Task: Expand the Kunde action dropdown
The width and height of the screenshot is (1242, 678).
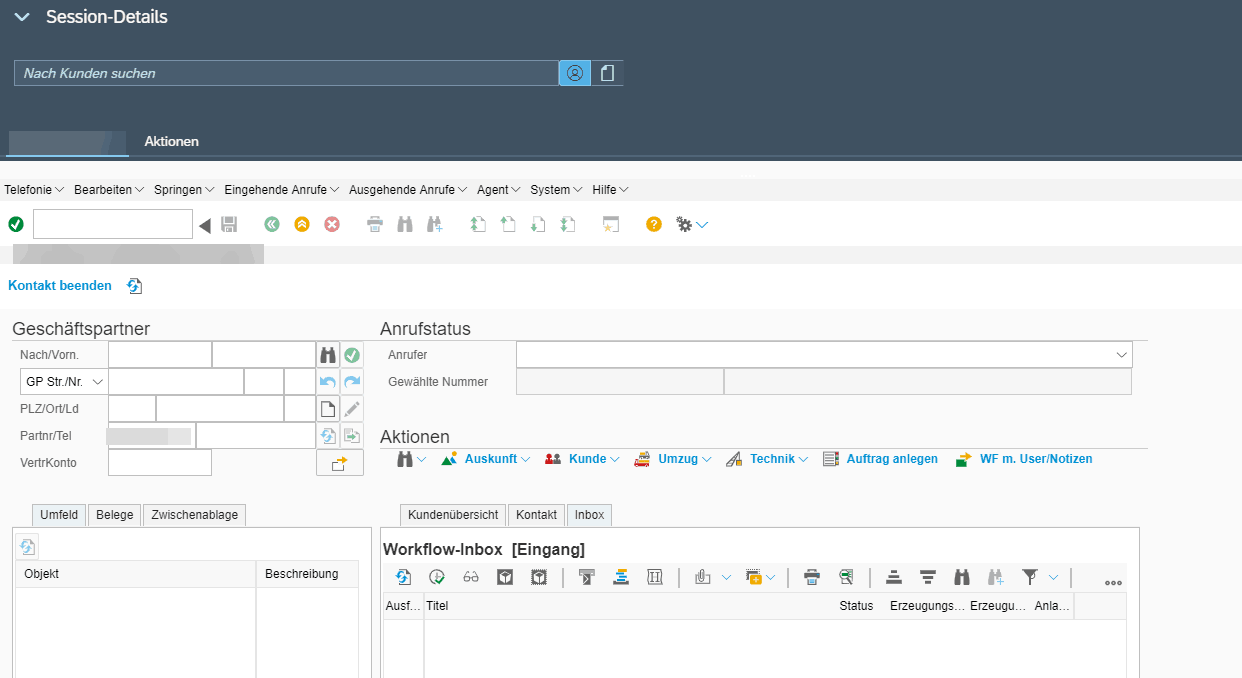Action: [614, 459]
